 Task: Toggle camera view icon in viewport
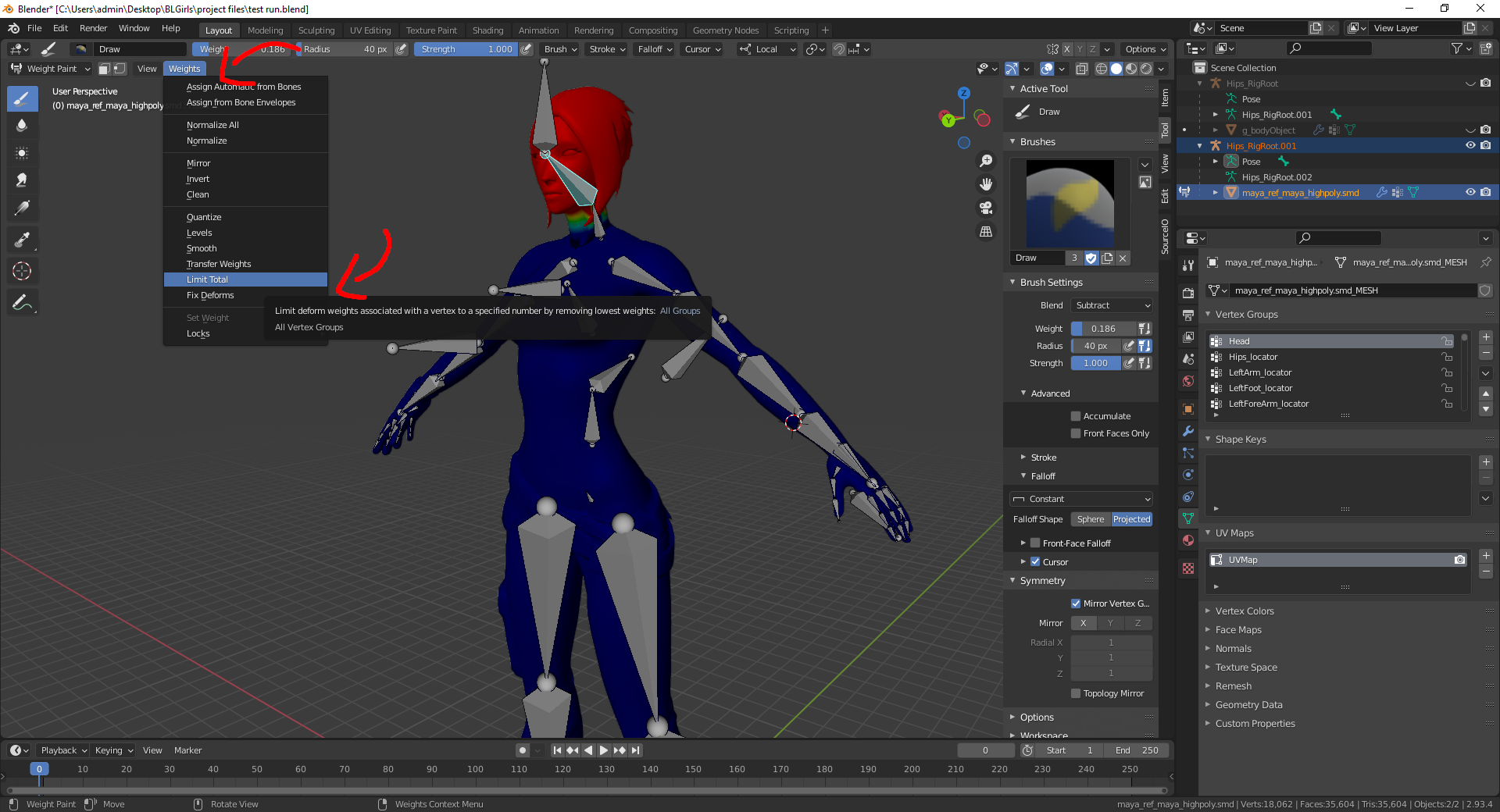pyautogui.click(x=986, y=208)
